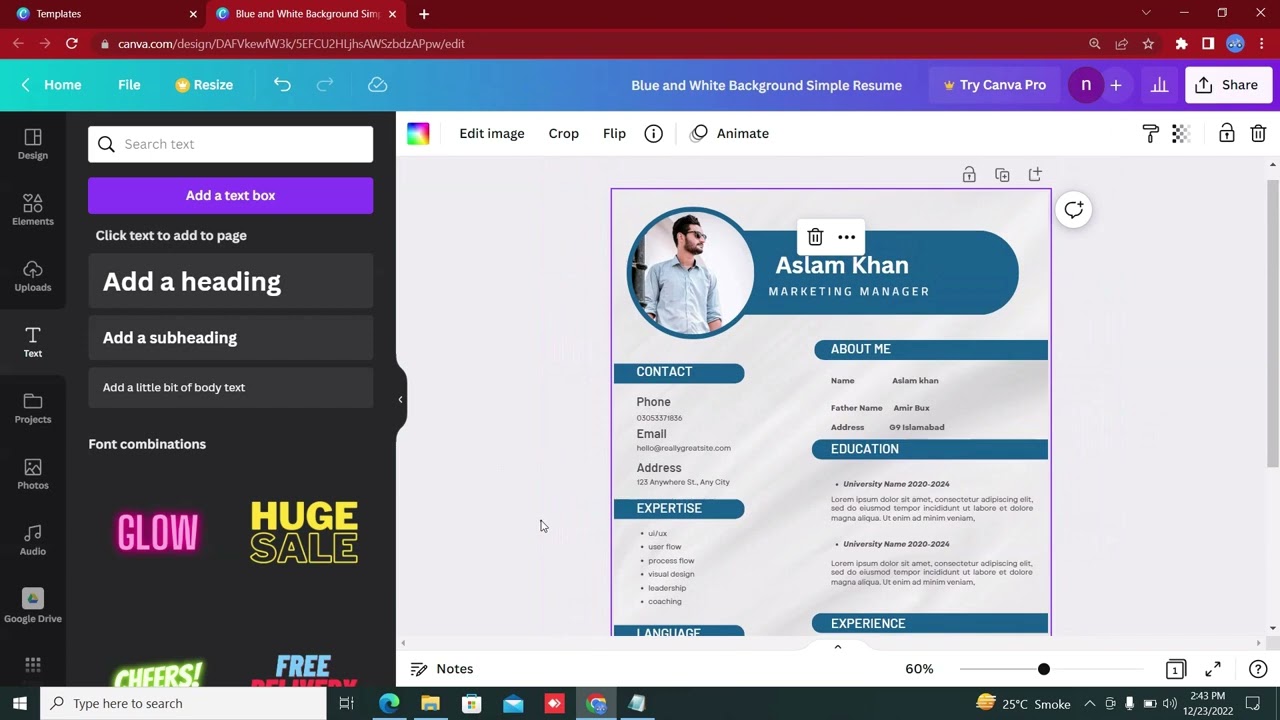Select the GLOW font combination
This screenshot has height=720, width=1280.
pos(158,533)
